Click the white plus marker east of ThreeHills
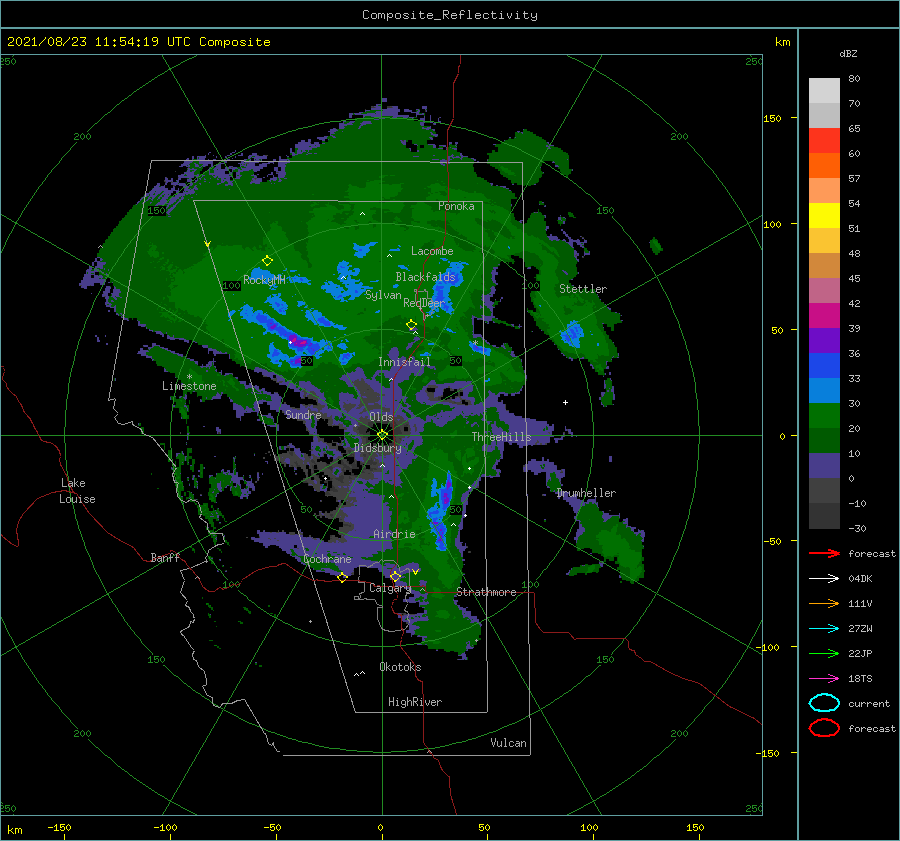The height and width of the screenshot is (841, 900). coord(565,402)
